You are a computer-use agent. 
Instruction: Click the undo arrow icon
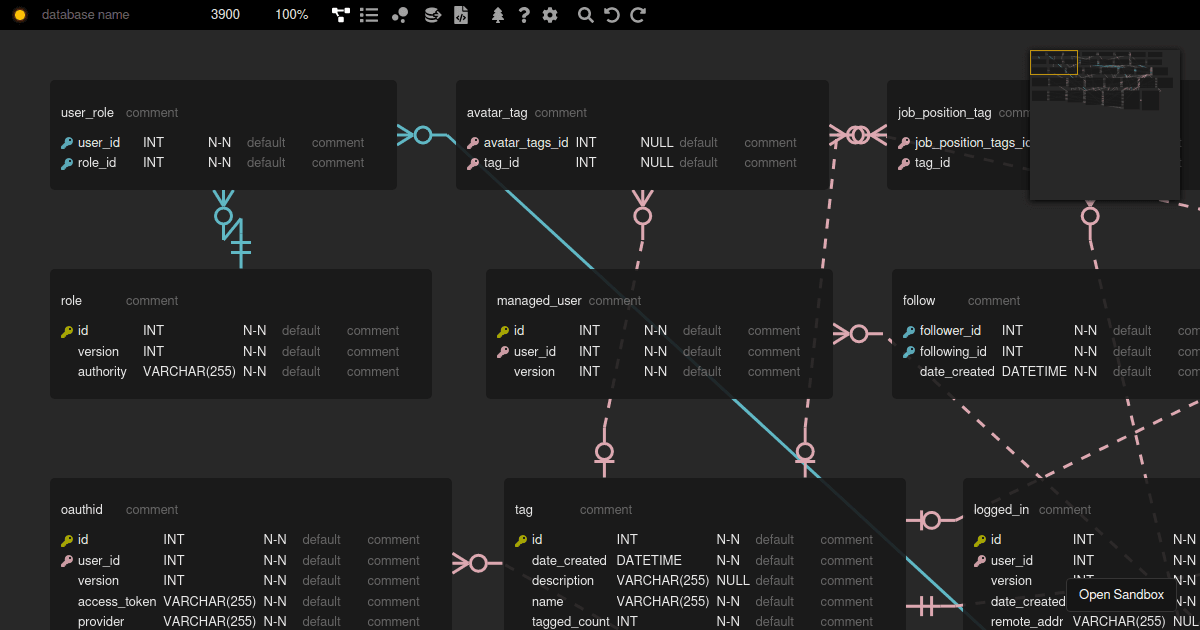point(613,14)
